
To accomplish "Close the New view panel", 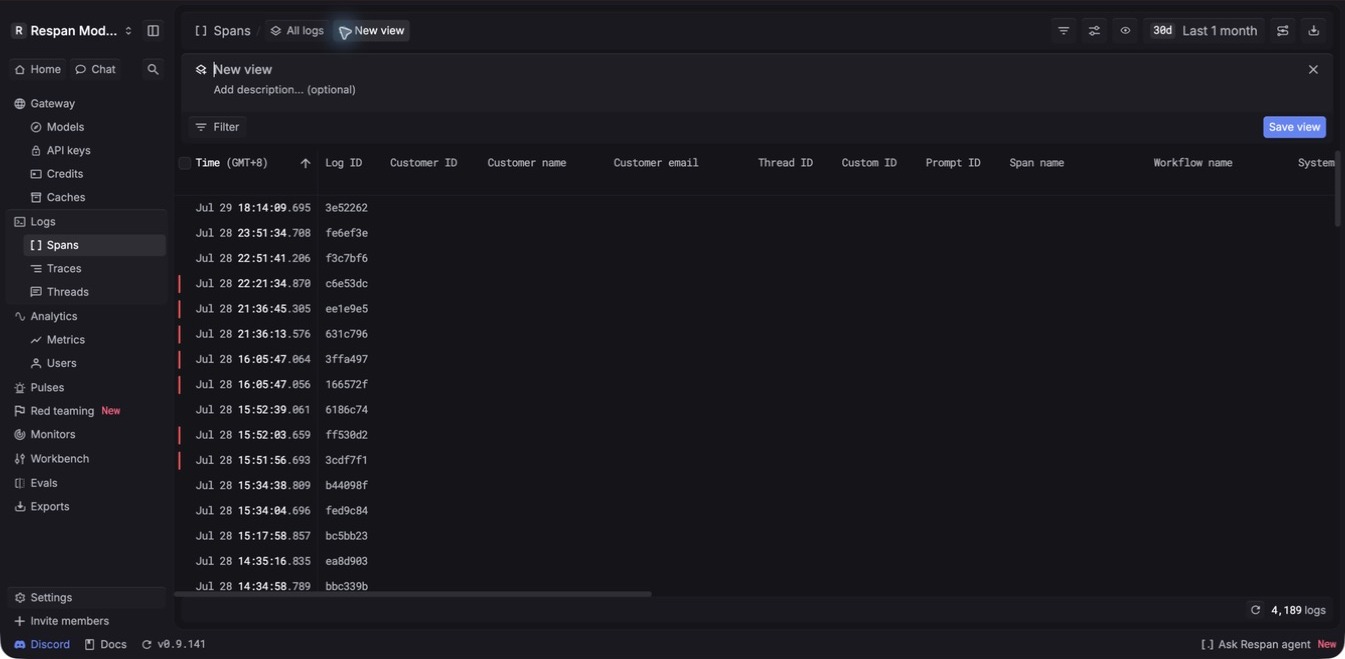I will [1313, 69].
